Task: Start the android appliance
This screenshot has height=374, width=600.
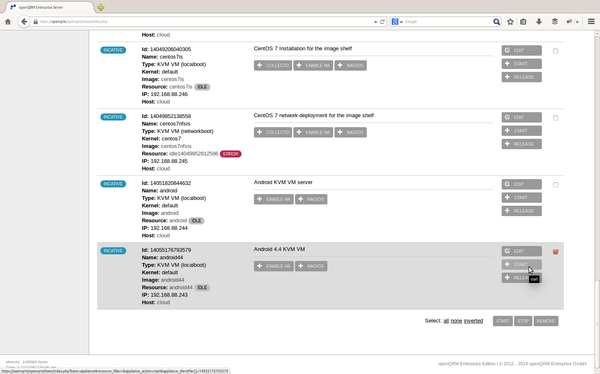Action: click(x=522, y=198)
